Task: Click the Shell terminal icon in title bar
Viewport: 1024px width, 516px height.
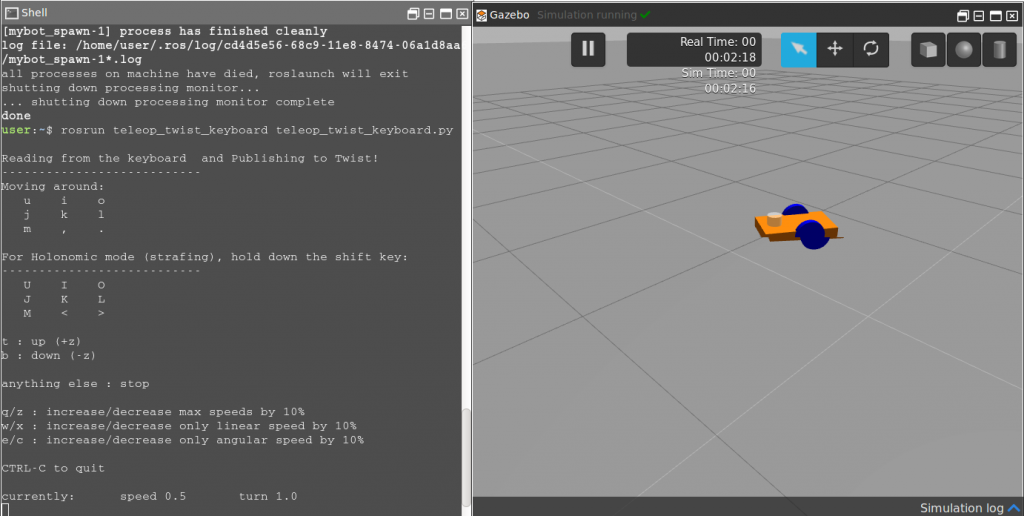Action: pos(11,12)
